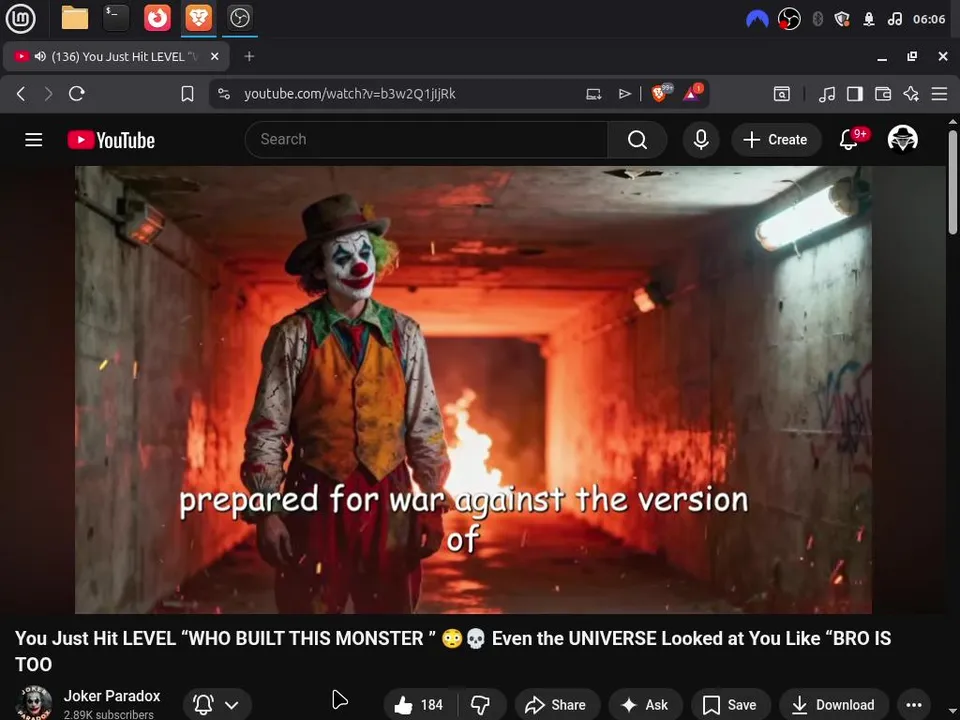The height and width of the screenshot is (720, 960).
Task: Open Brave Shields lion icon
Action: [x=661, y=93]
